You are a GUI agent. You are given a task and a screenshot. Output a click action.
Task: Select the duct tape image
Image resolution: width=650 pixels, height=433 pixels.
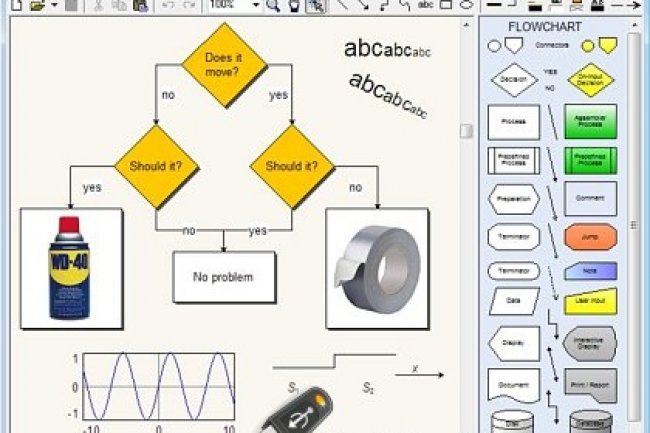pyautogui.click(x=376, y=267)
